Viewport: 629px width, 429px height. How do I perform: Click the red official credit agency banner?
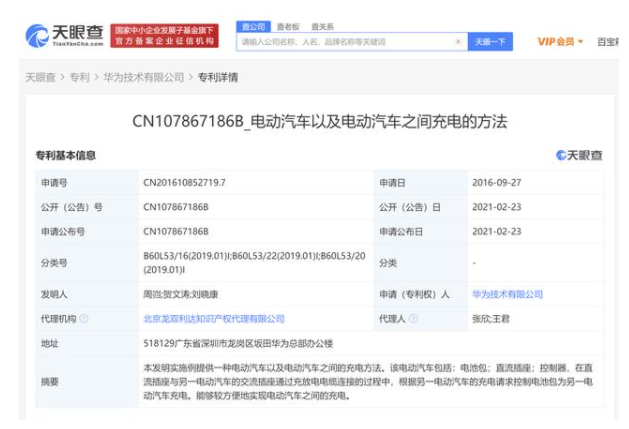point(165,36)
